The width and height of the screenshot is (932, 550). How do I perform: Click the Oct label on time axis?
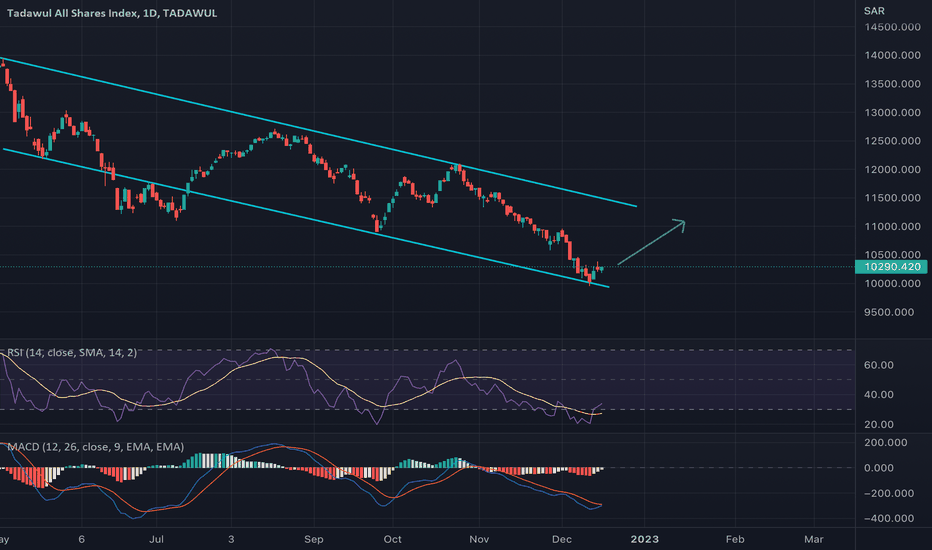tap(392, 539)
